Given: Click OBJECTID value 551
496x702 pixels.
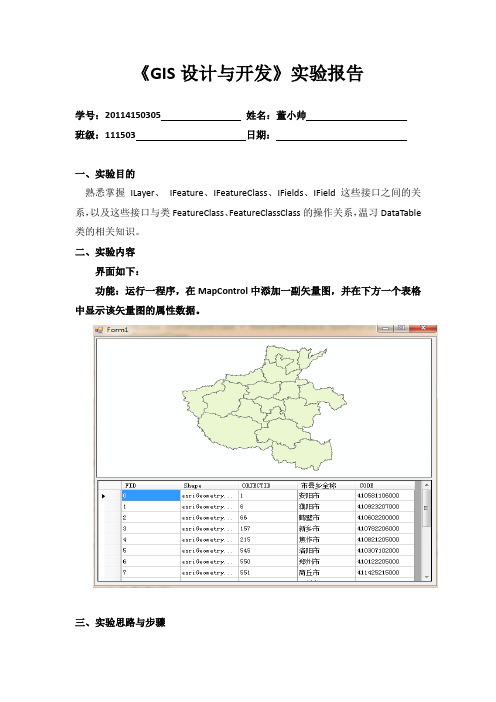Looking at the screenshot, I should pyautogui.click(x=268, y=573).
